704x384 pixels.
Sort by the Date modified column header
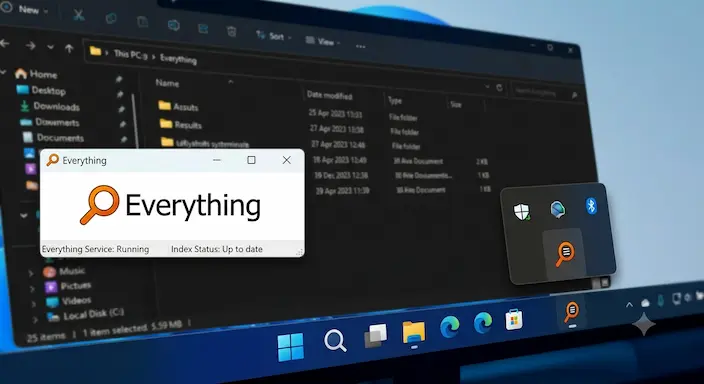330,95
